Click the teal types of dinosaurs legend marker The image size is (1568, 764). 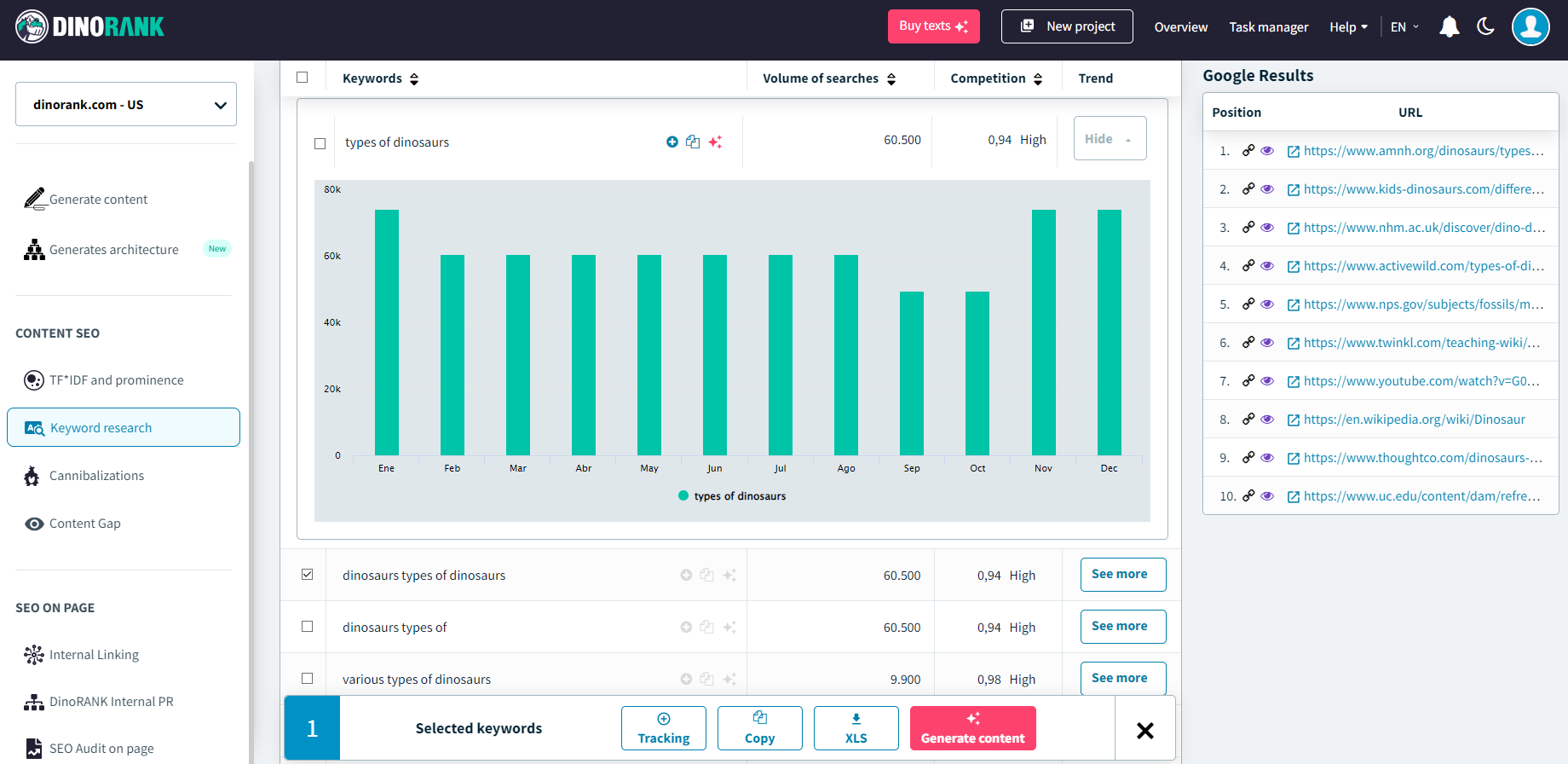(683, 495)
